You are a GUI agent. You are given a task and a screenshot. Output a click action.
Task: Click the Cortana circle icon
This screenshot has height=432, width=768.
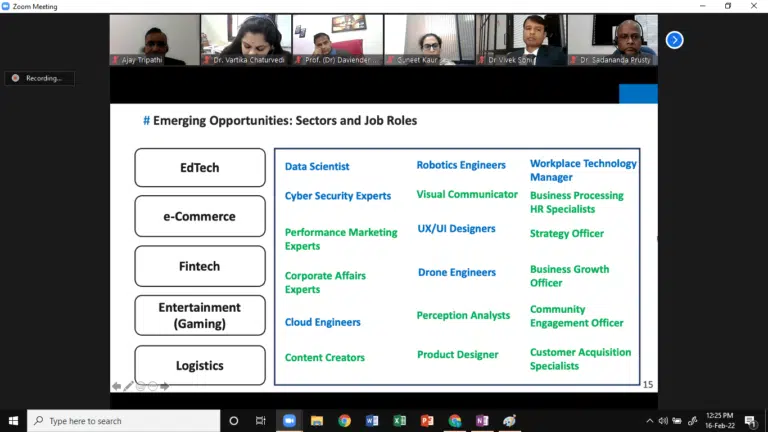(234, 421)
